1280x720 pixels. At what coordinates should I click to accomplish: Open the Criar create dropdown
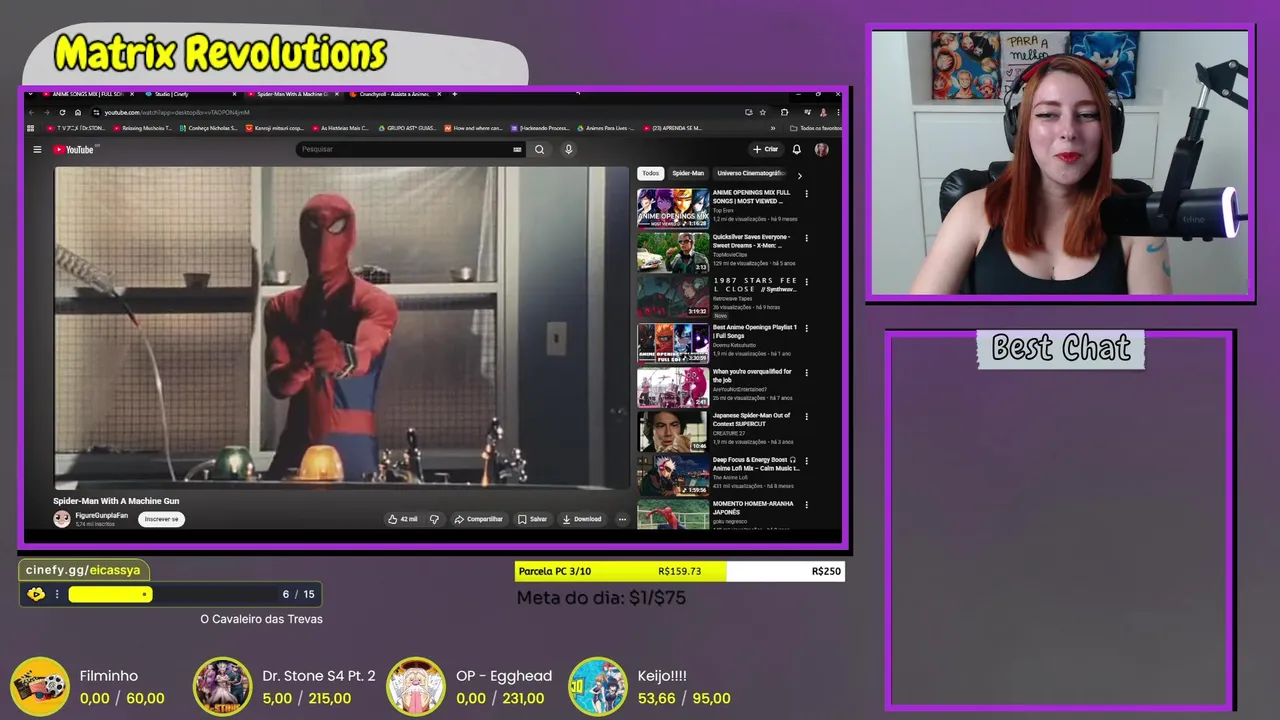point(765,150)
